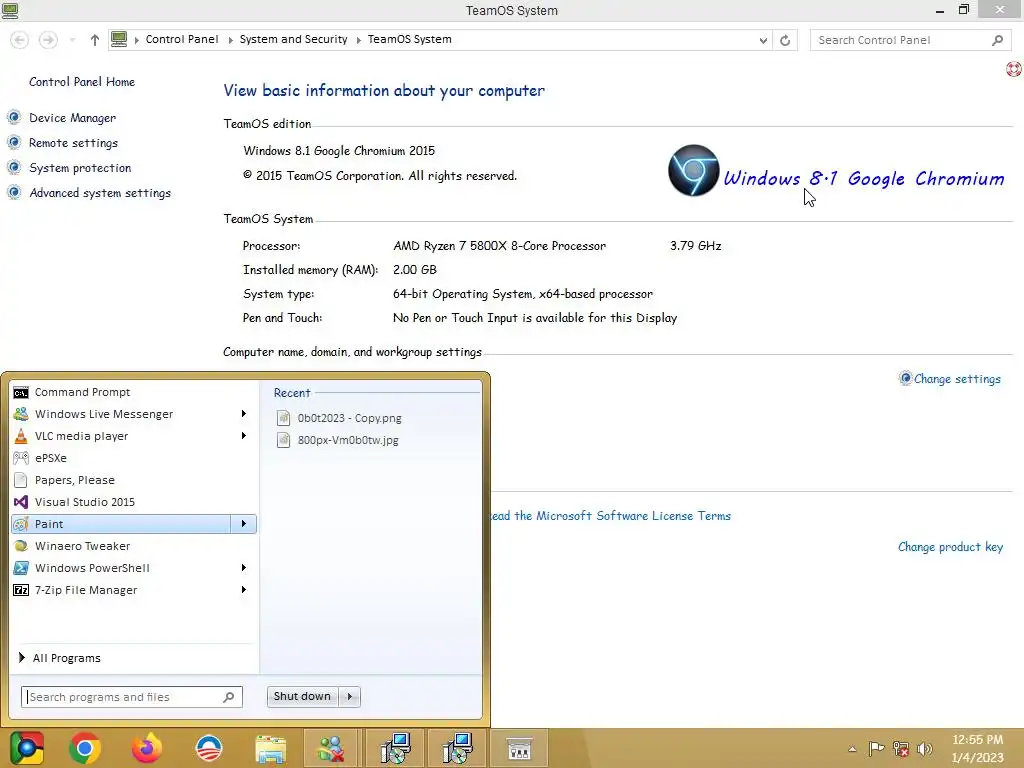1024x768 pixels.
Task: Refresh the Control Panel page
Action: tap(785, 40)
